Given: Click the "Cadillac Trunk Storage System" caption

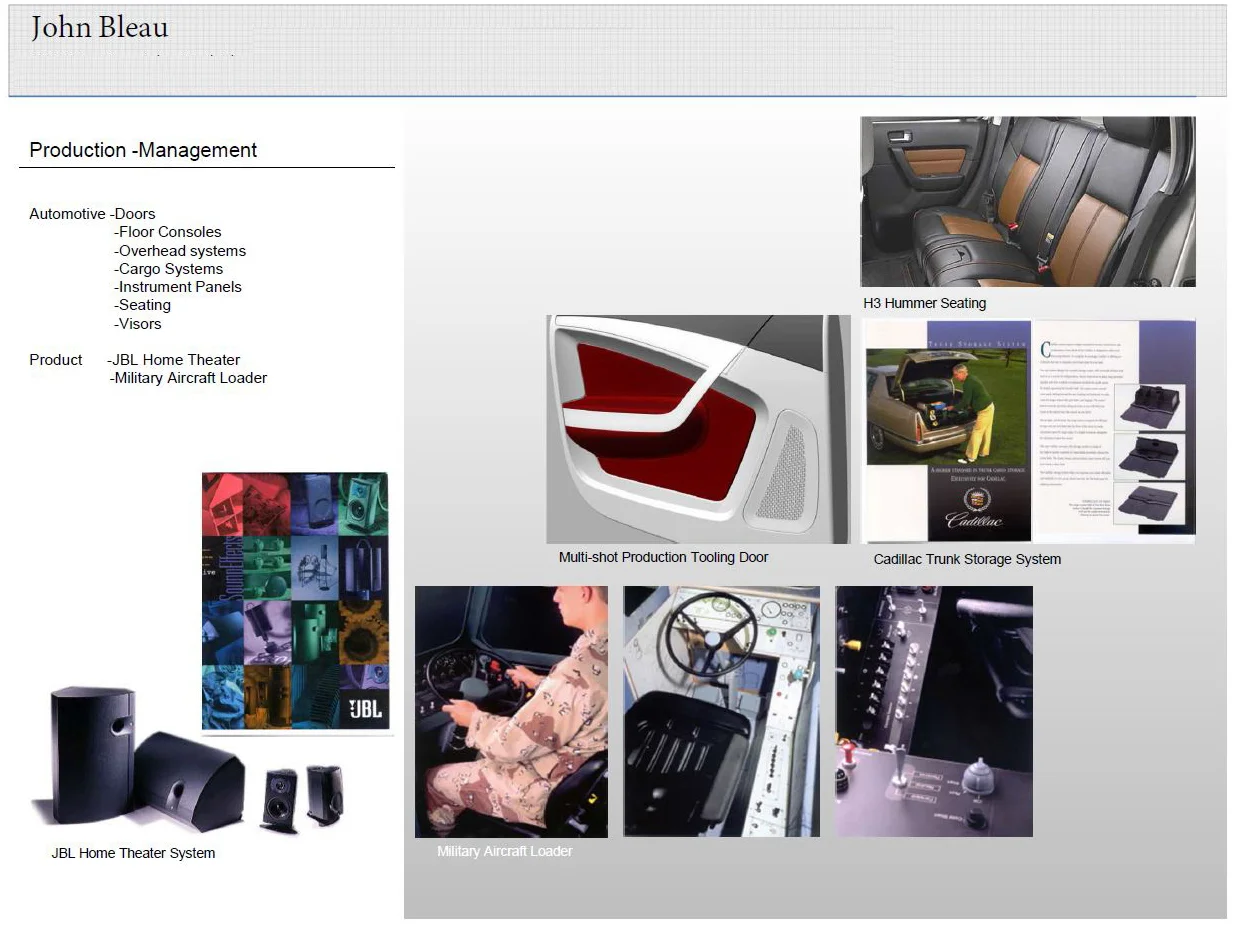Looking at the screenshot, I should [967, 559].
